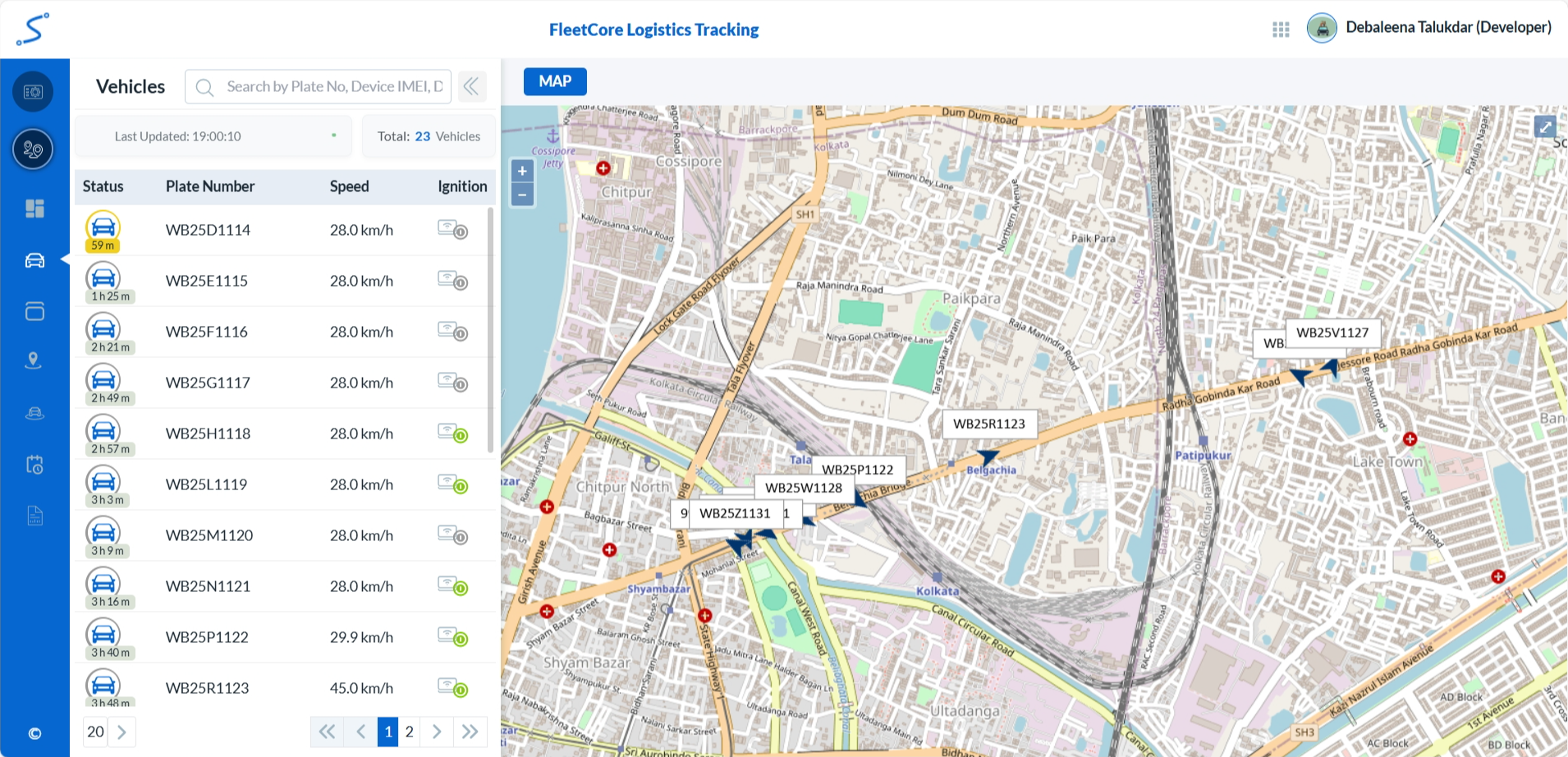The image size is (1568, 757).
Task: Toggle ignition indicator for WB25H1118
Action: pos(452,434)
